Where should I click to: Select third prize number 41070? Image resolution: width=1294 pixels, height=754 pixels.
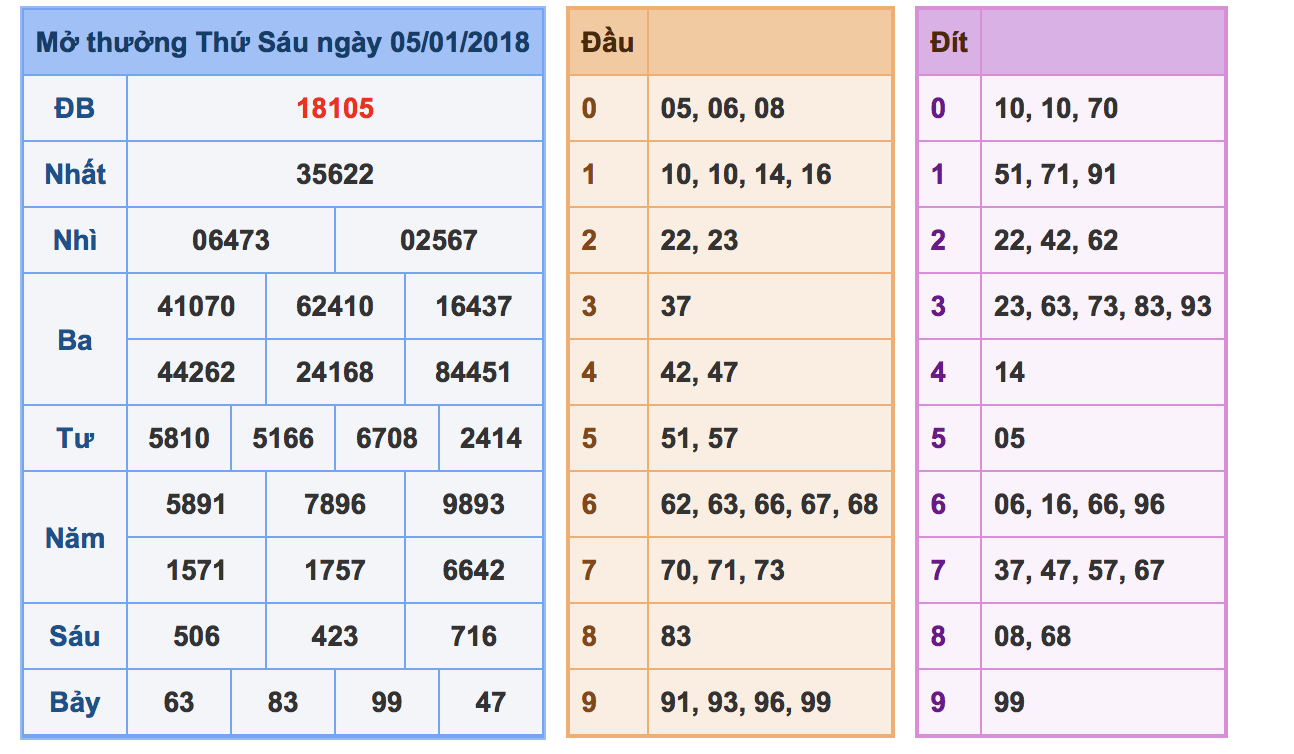click(196, 306)
